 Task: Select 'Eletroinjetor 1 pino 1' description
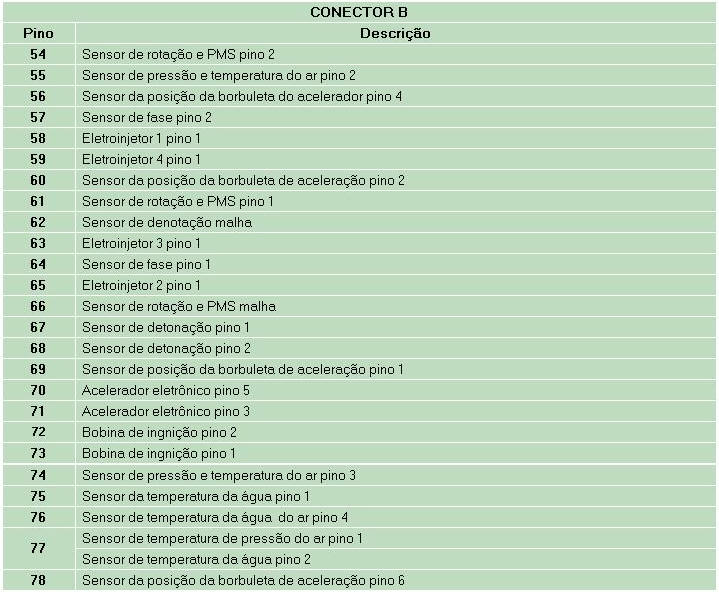(x=141, y=138)
